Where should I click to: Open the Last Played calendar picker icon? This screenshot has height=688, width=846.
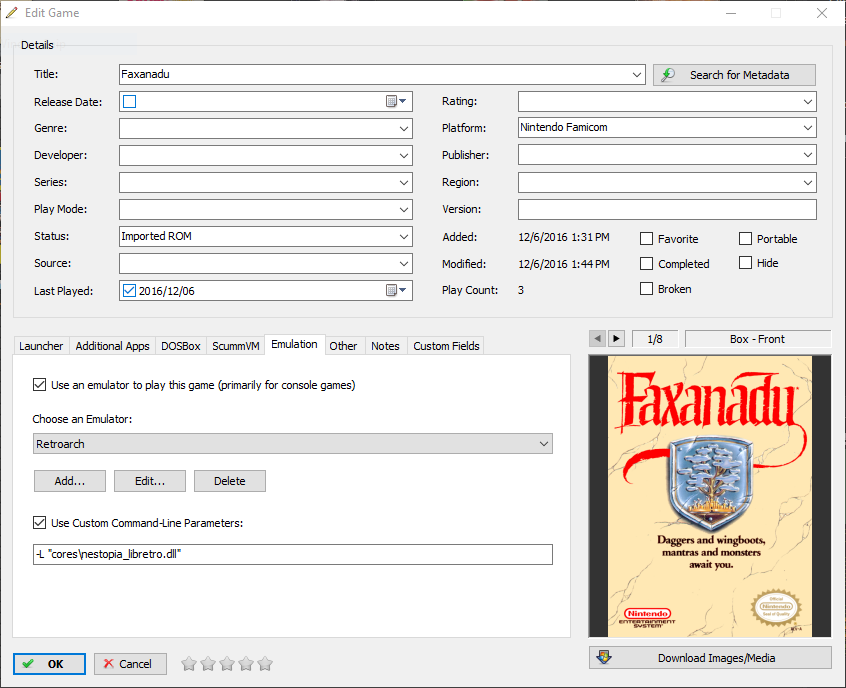point(396,290)
